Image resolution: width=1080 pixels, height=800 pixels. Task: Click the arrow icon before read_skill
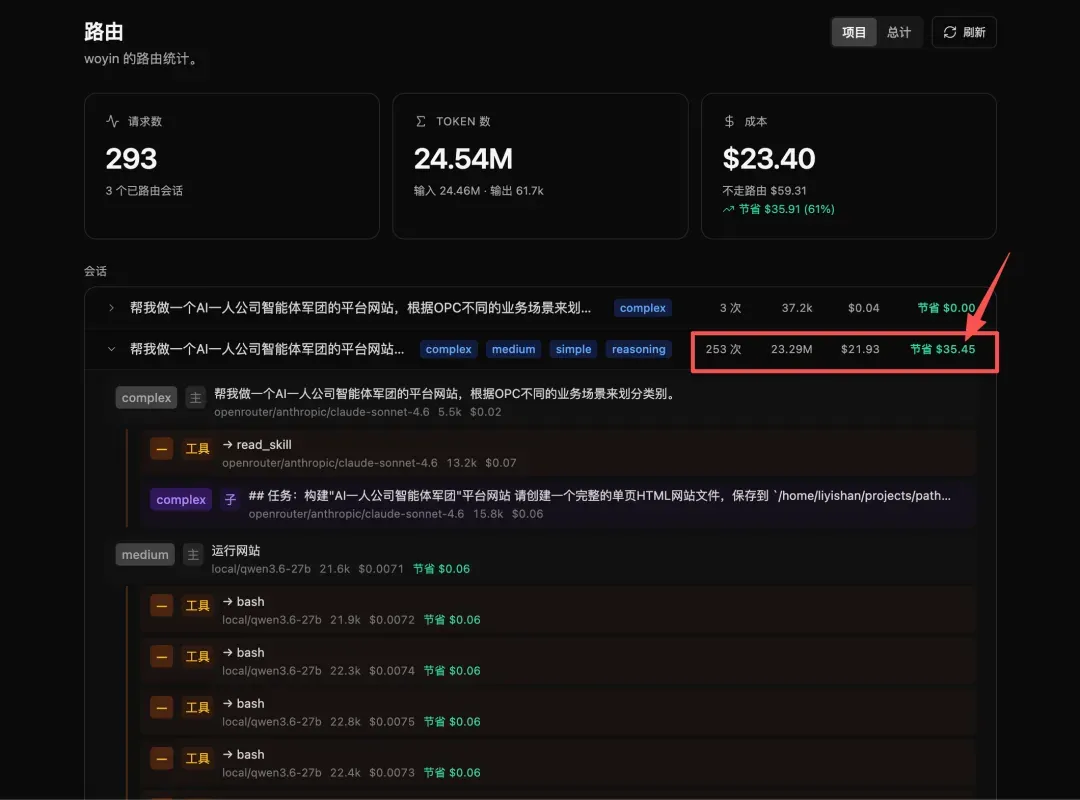click(x=227, y=445)
